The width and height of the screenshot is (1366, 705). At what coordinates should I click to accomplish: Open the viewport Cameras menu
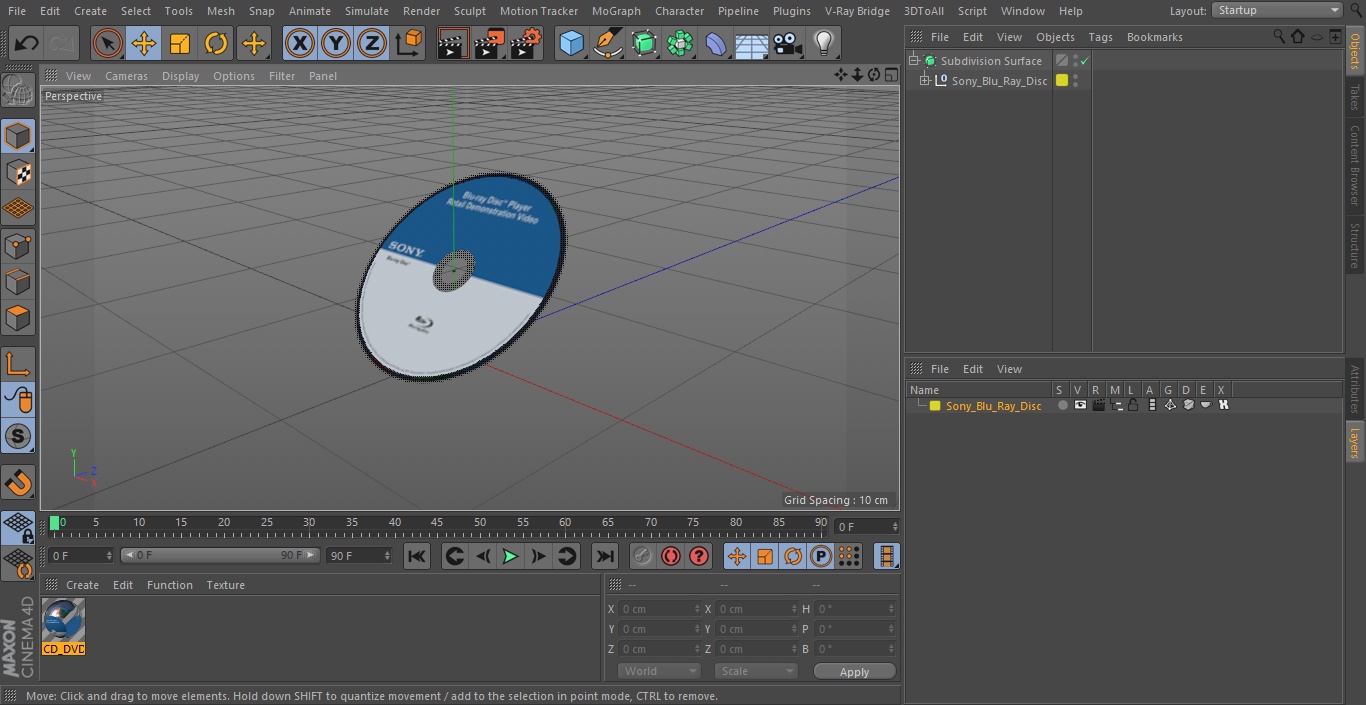tap(126, 76)
